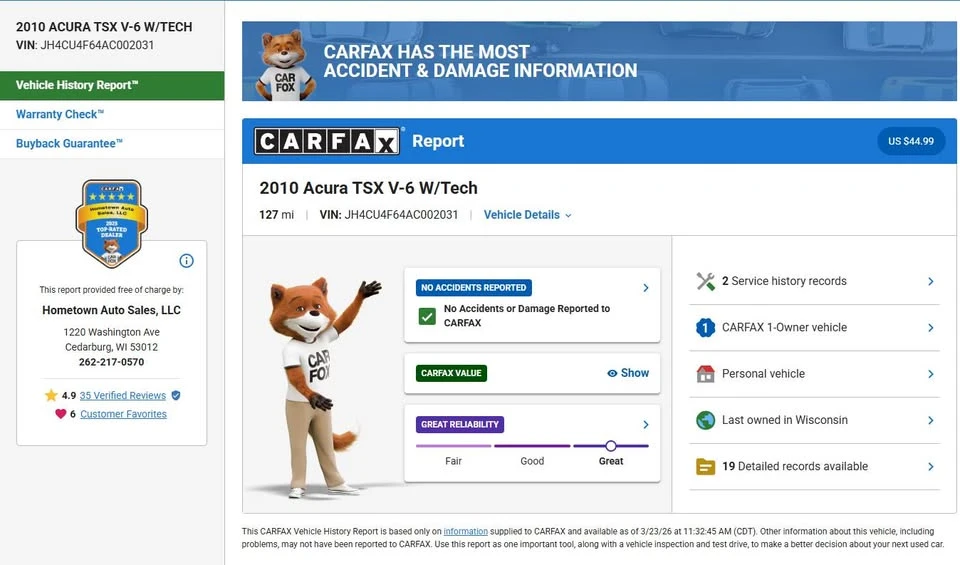Click the US $44.99 price button
Screen dimensions: 960x565
pos(910,141)
